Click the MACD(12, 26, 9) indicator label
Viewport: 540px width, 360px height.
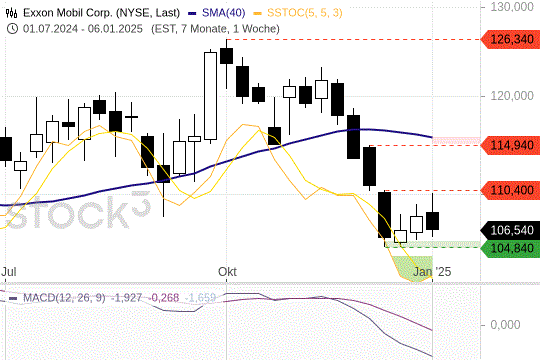(64, 298)
